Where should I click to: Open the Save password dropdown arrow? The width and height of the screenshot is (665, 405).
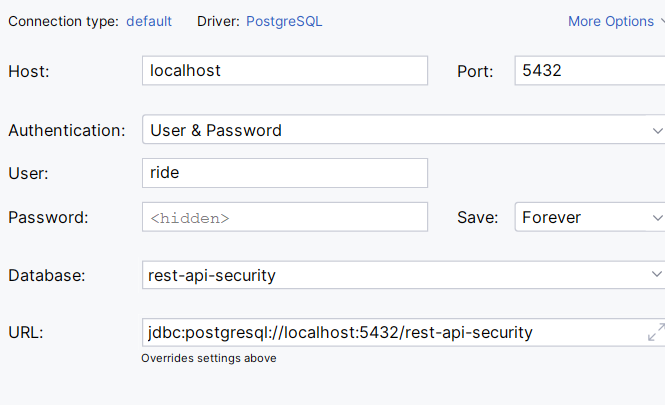pyautogui.click(x=657, y=218)
